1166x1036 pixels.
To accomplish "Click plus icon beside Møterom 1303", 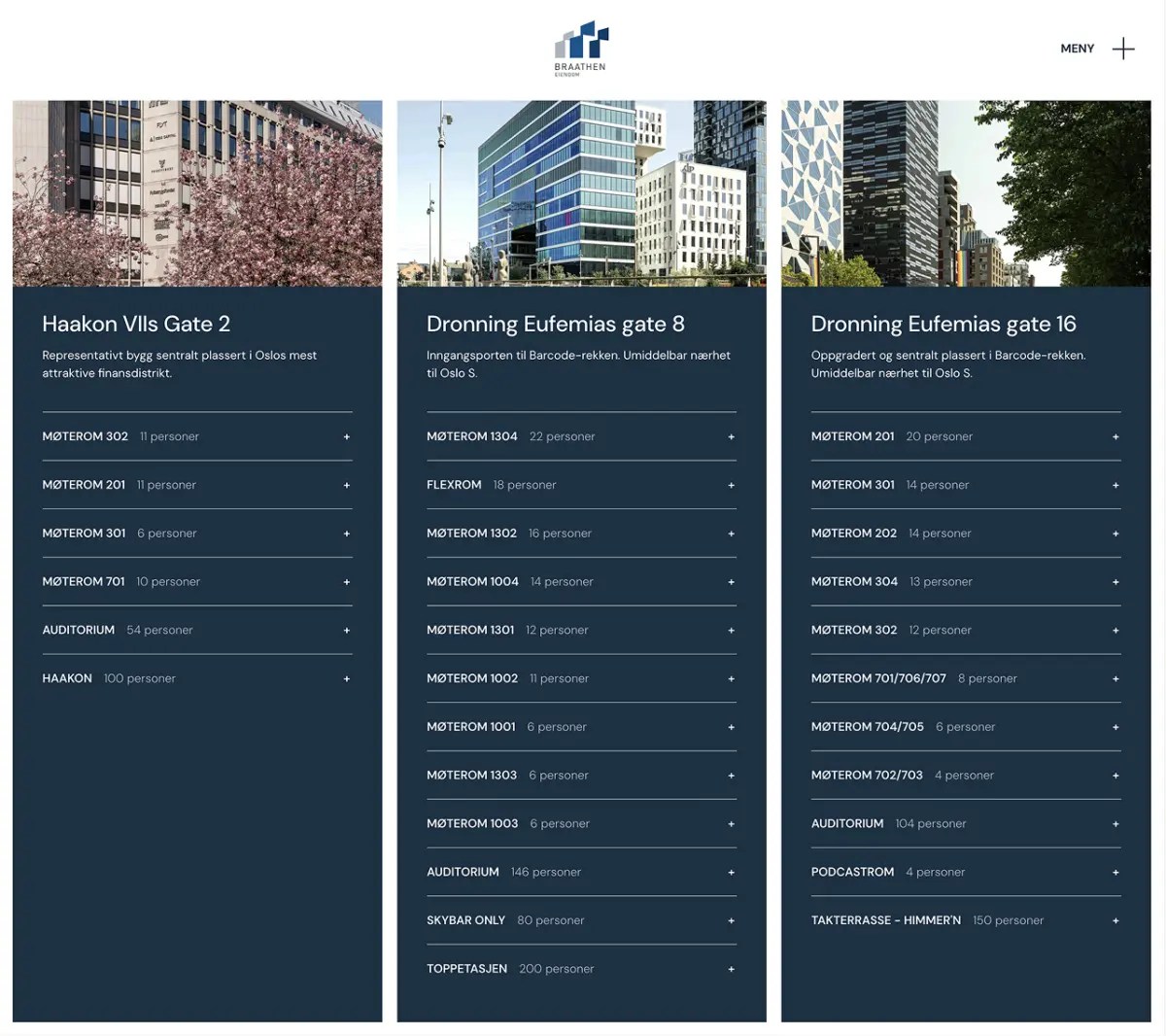I will point(732,776).
